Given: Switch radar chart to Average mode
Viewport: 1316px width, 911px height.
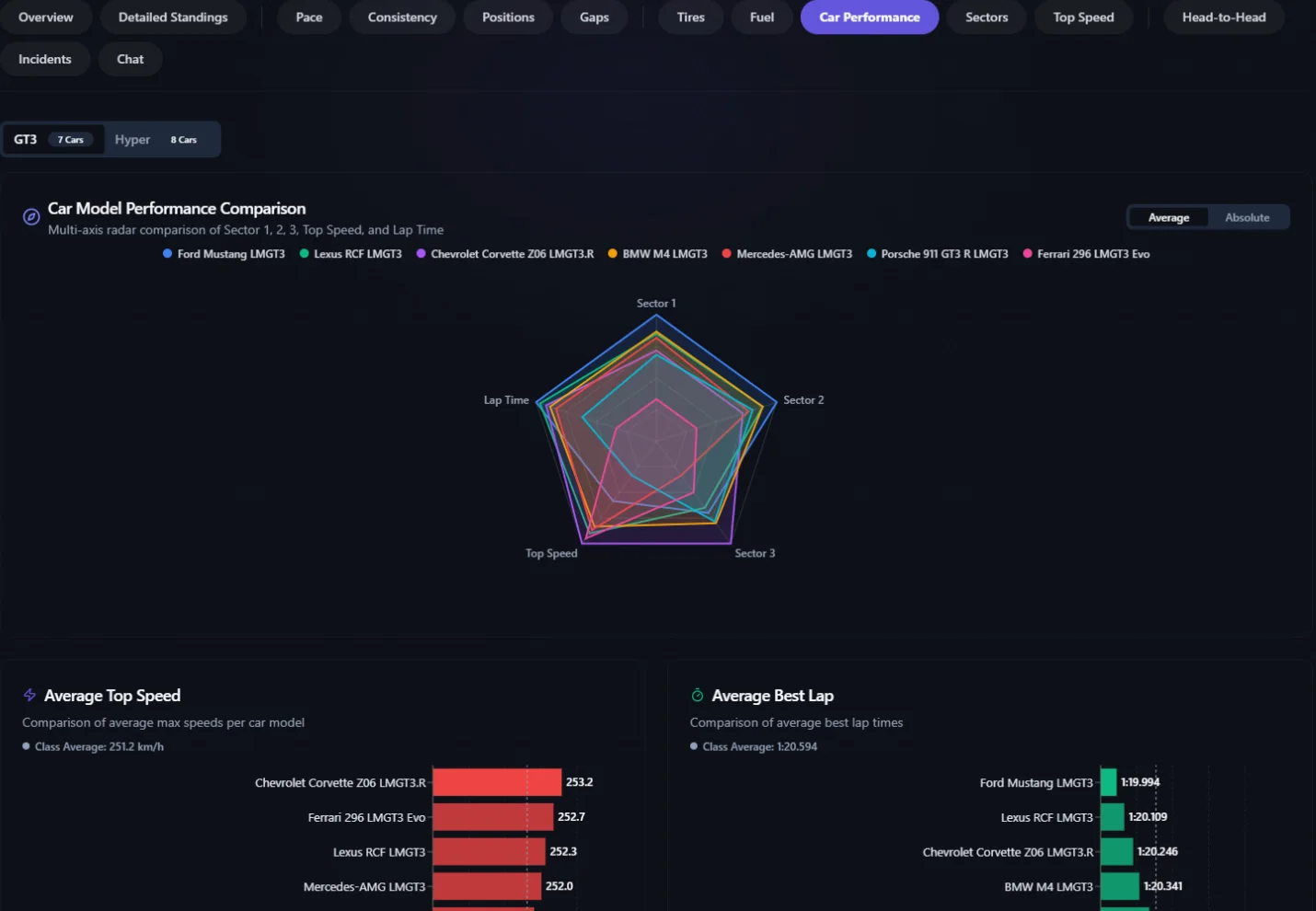Looking at the screenshot, I should click(x=1169, y=217).
